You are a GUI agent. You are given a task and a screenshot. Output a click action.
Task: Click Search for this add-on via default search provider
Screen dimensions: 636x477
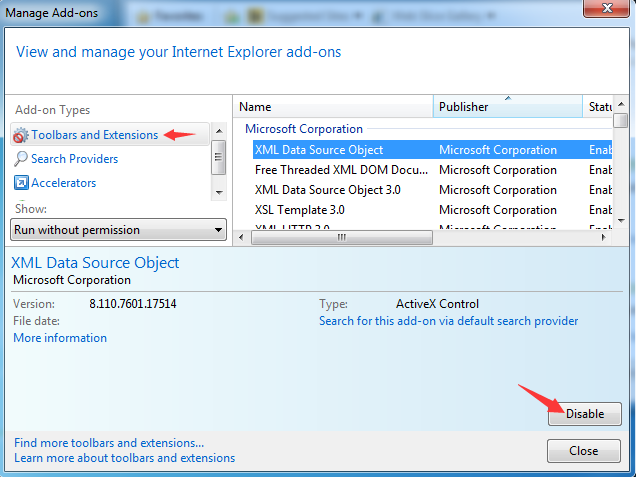click(x=449, y=321)
